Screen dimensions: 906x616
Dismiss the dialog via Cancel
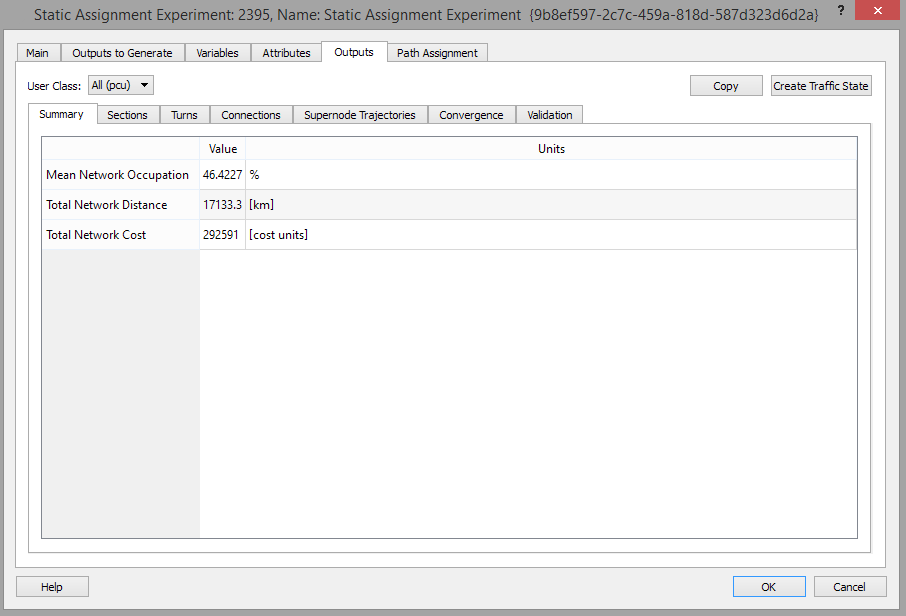850,586
